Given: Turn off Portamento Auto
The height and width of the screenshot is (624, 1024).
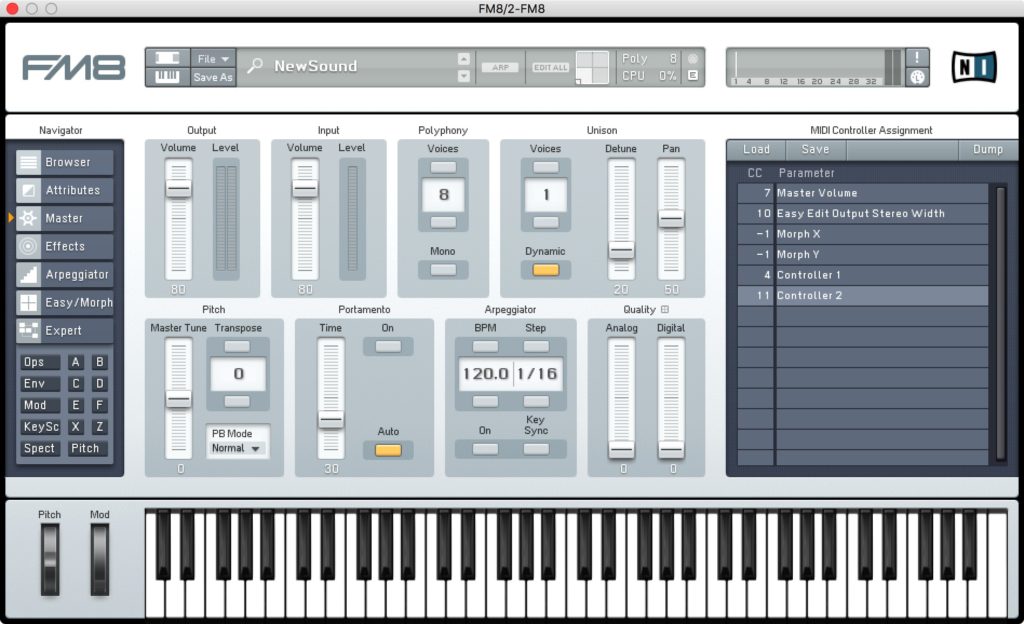Looking at the screenshot, I should pos(388,450).
